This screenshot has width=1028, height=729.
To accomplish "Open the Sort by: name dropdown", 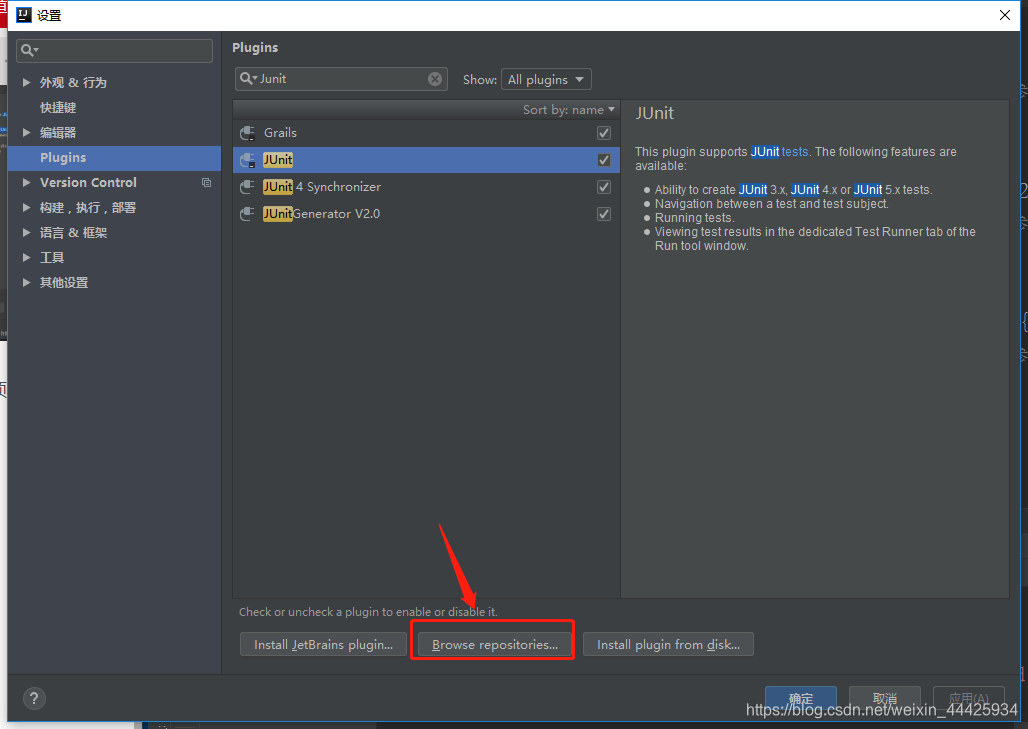I will [x=568, y=109].
